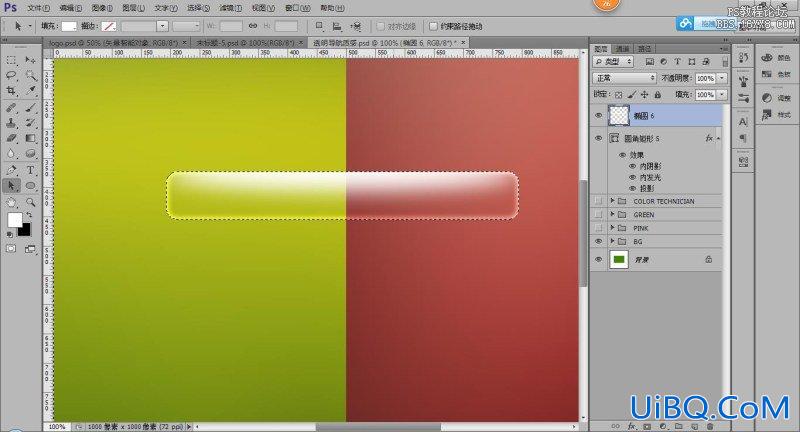Open the layer filter 类型 dropdown
Screen dimensions: 800x432
pyautogui.click(x=613, y=61)
